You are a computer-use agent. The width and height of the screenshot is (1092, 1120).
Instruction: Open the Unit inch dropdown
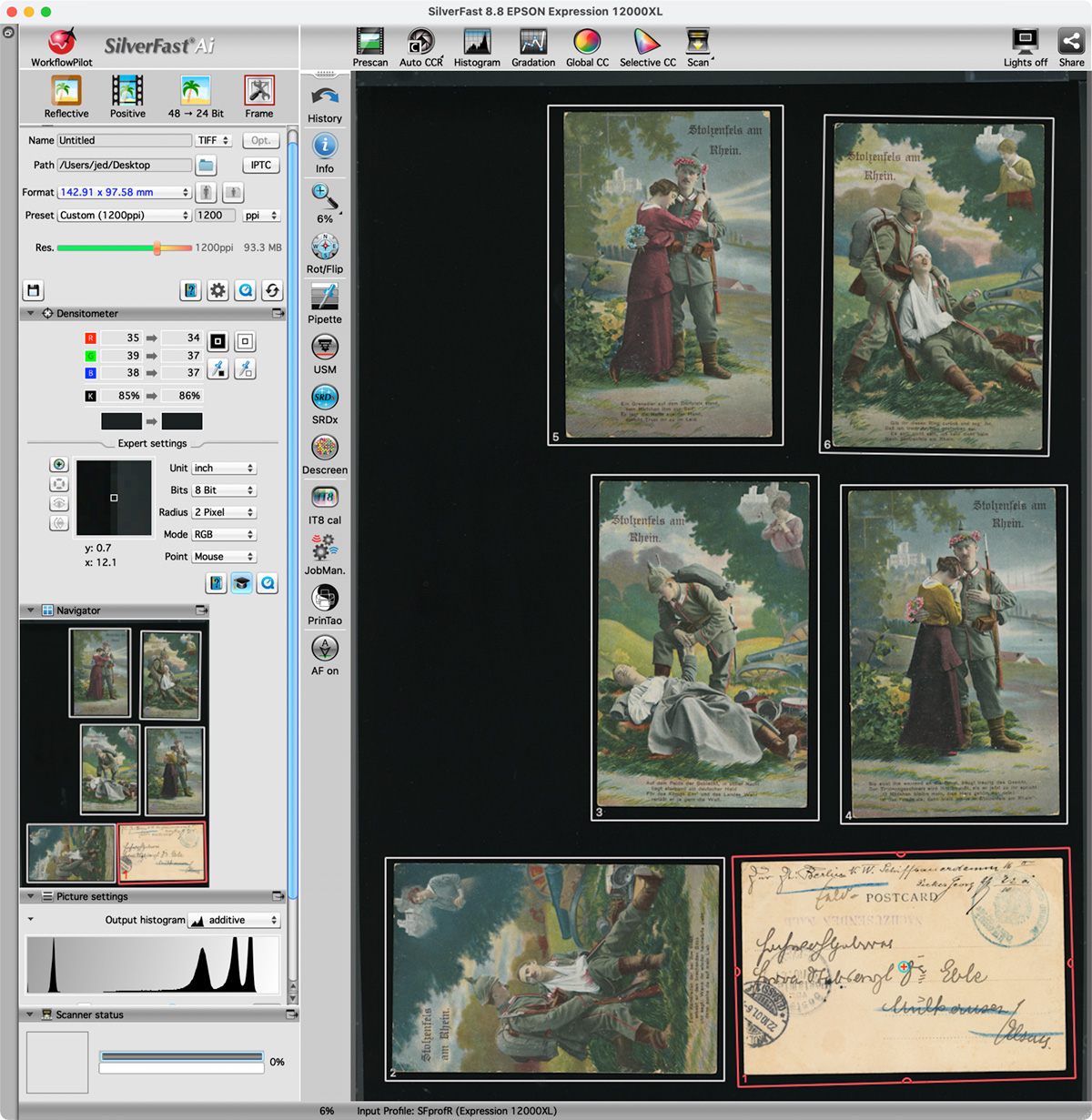224,468
